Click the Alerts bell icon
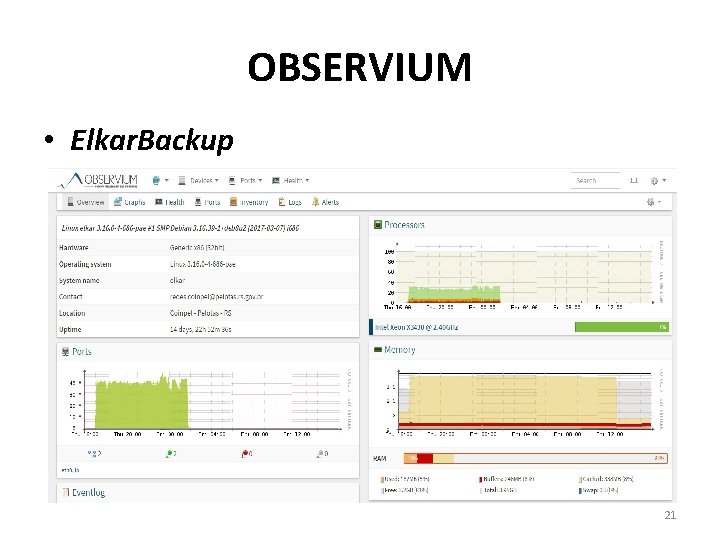This screenshot has width=720, height=540. (315, 202)
